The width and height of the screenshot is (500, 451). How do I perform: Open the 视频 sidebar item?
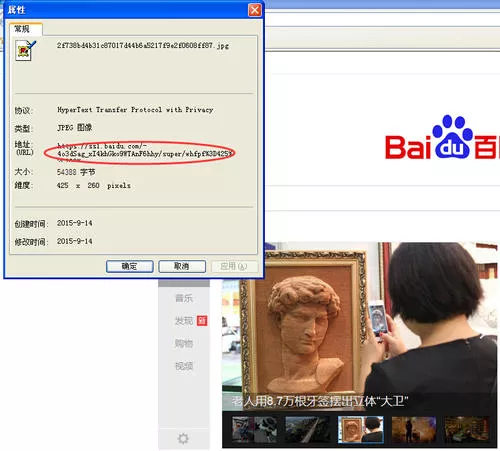tap(184, 366)
